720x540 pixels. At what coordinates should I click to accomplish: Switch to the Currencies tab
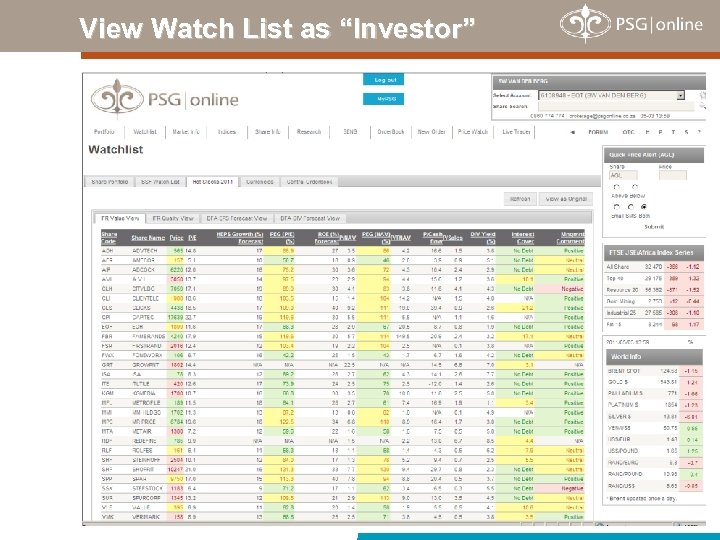coord(259,182)
